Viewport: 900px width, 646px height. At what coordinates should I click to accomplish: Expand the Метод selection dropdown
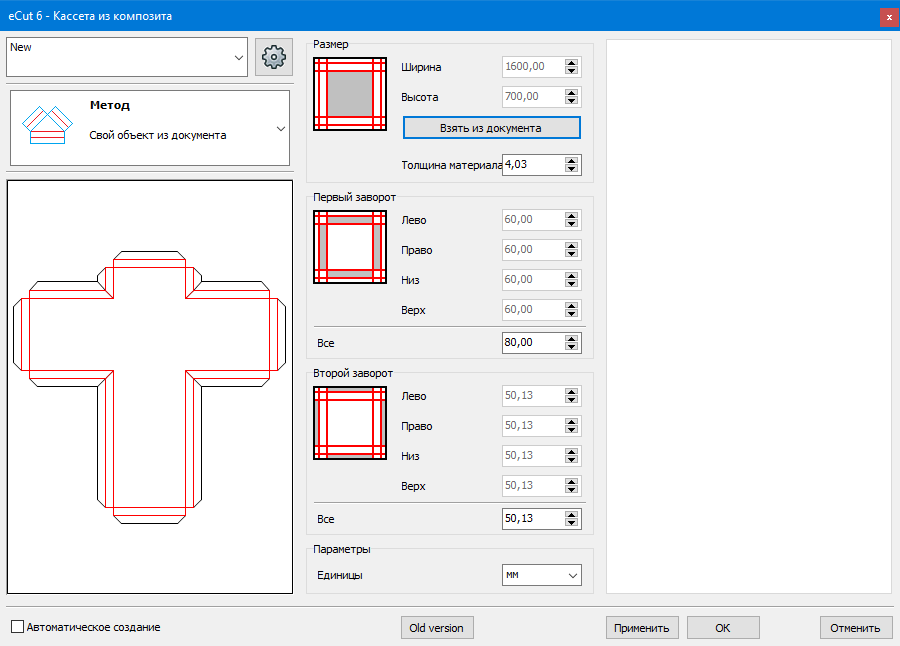pyautogui.click(x=280, y=128)
